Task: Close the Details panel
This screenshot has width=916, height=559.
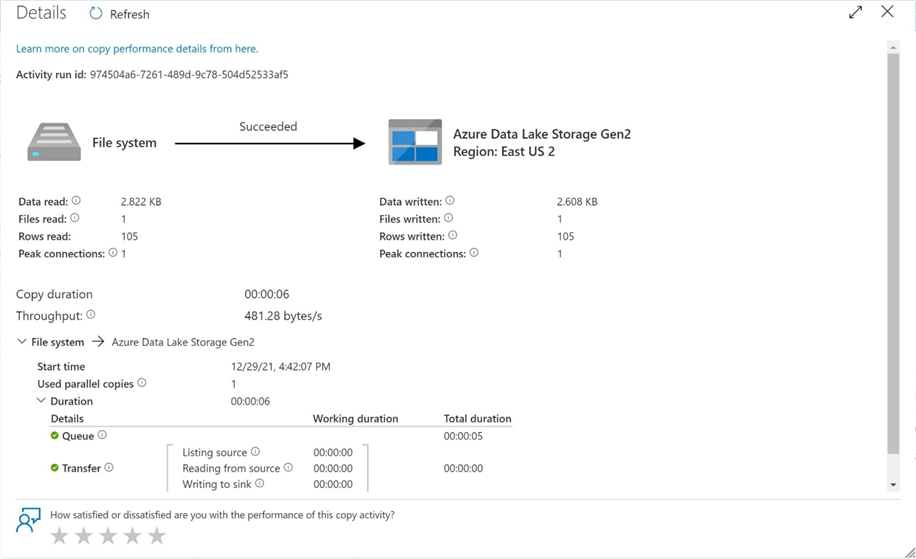Action: click(x=887, y=12)
